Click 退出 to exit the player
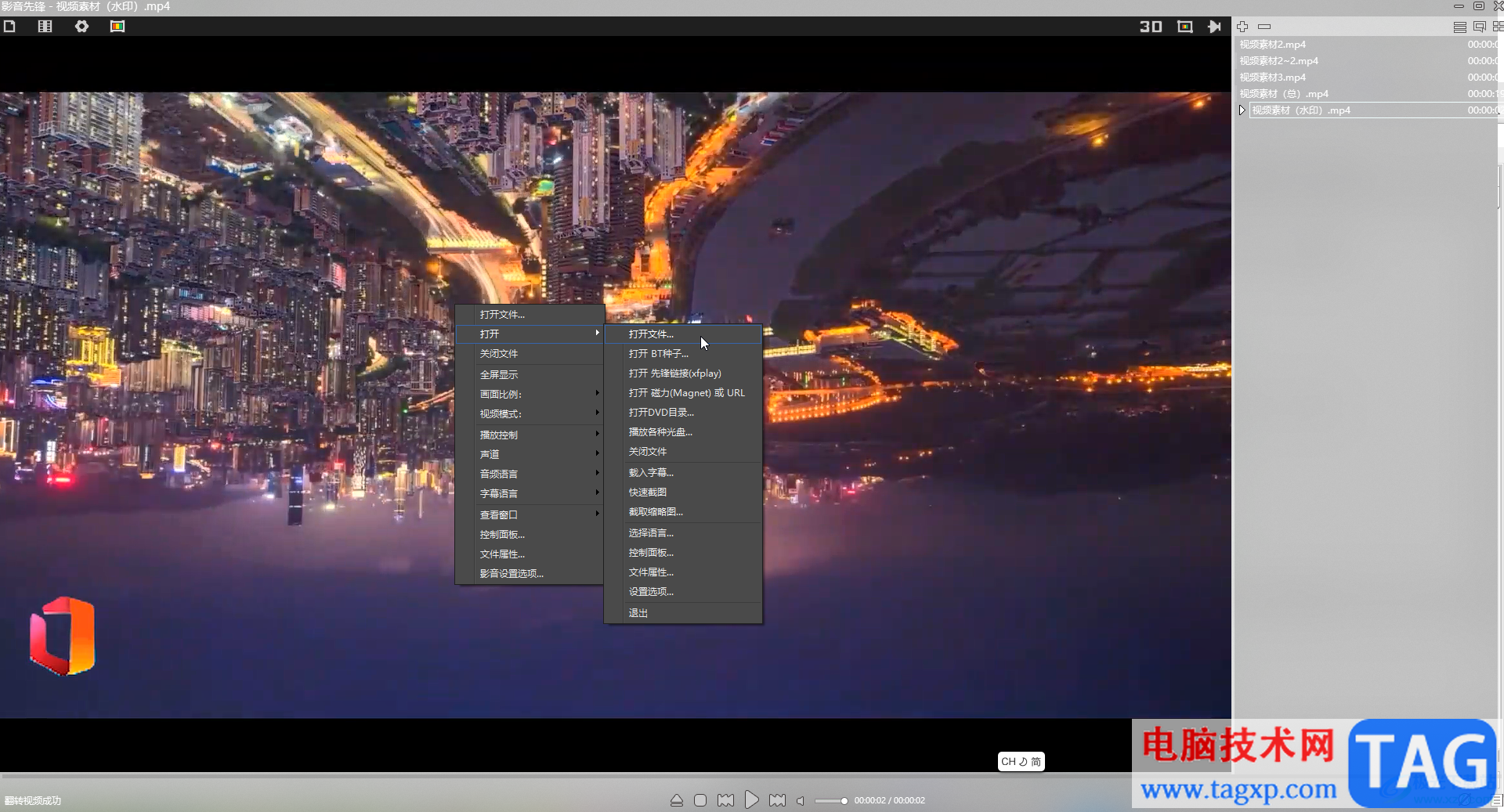 [x=683, y=612]
